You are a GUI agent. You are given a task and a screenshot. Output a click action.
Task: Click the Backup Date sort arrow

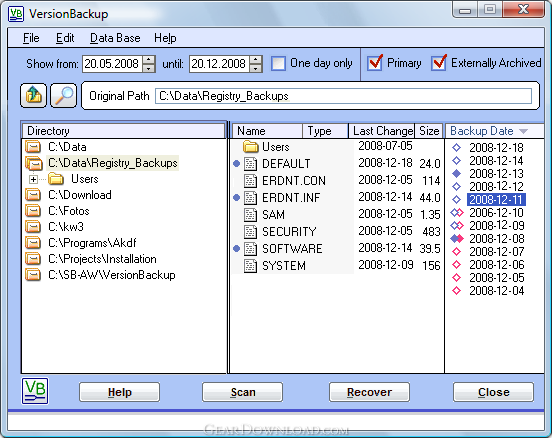click(x=523, y=131)
